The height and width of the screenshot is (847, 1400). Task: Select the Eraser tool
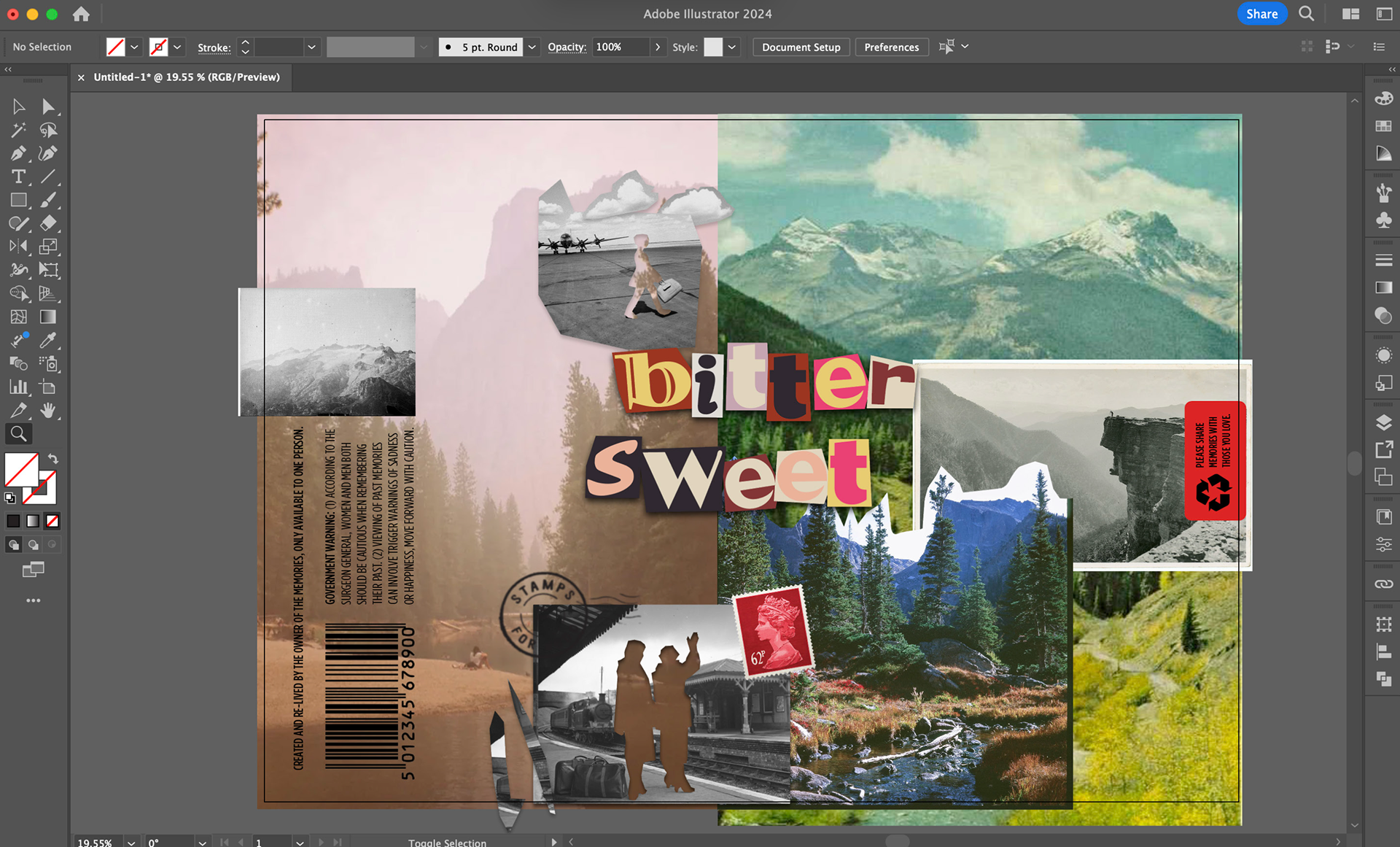pyautogui.click(x=48, y=223)
